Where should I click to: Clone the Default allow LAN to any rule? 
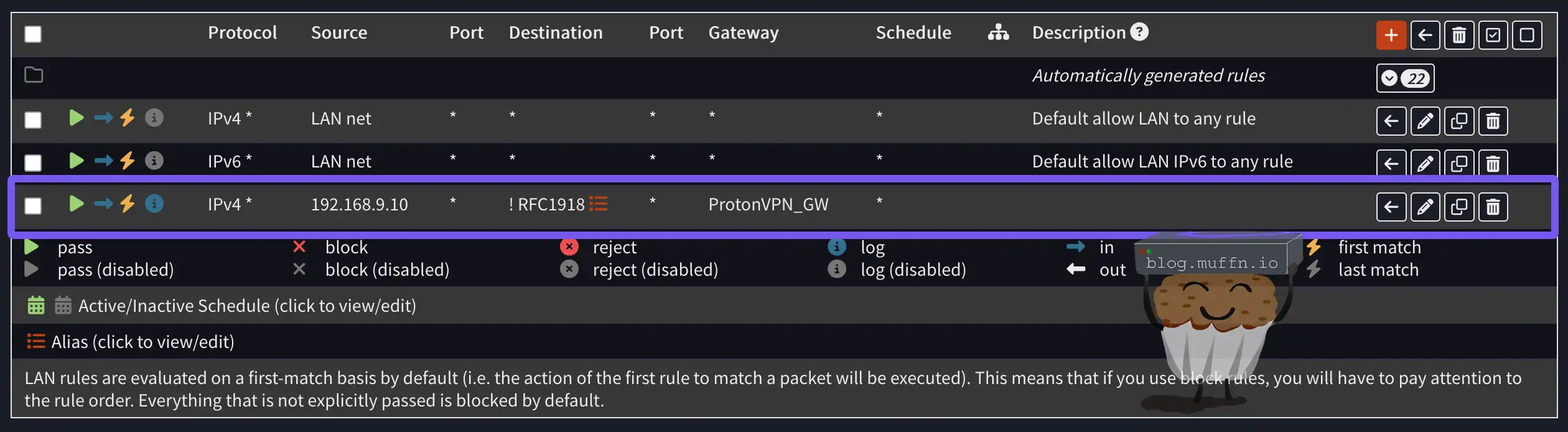coord(1459,121)
